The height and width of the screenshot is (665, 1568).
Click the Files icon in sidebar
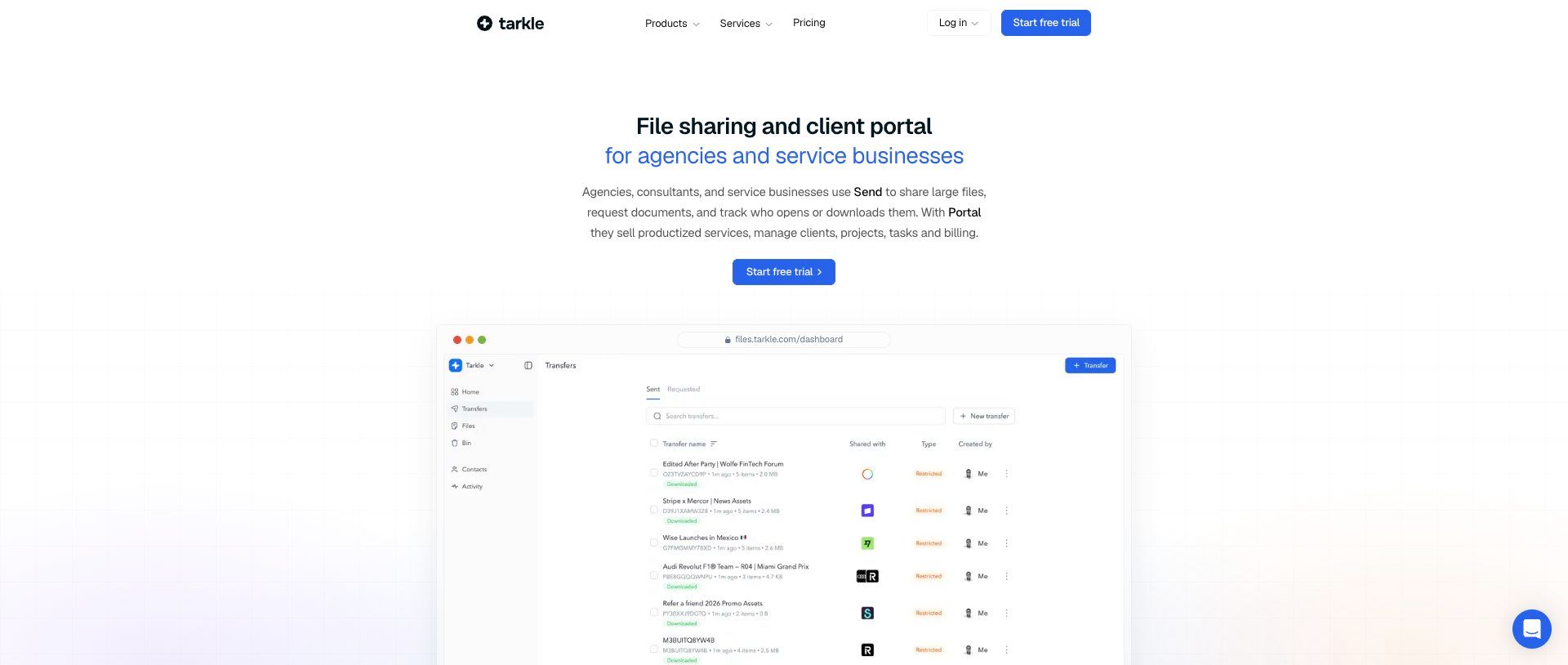click(x=454, y=426)
